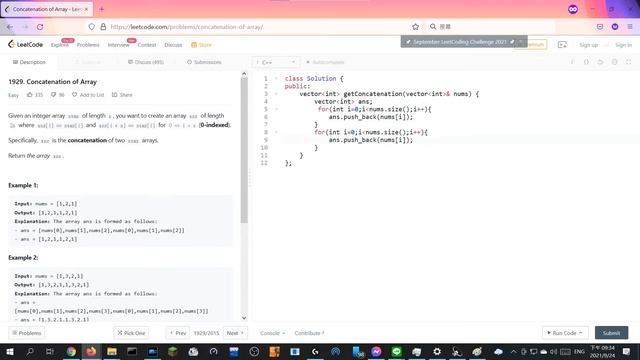The width and height of the screenshot is (640, 360).
Task: Toggle editor fullscreen icon
Action: [x=629, y=62]
